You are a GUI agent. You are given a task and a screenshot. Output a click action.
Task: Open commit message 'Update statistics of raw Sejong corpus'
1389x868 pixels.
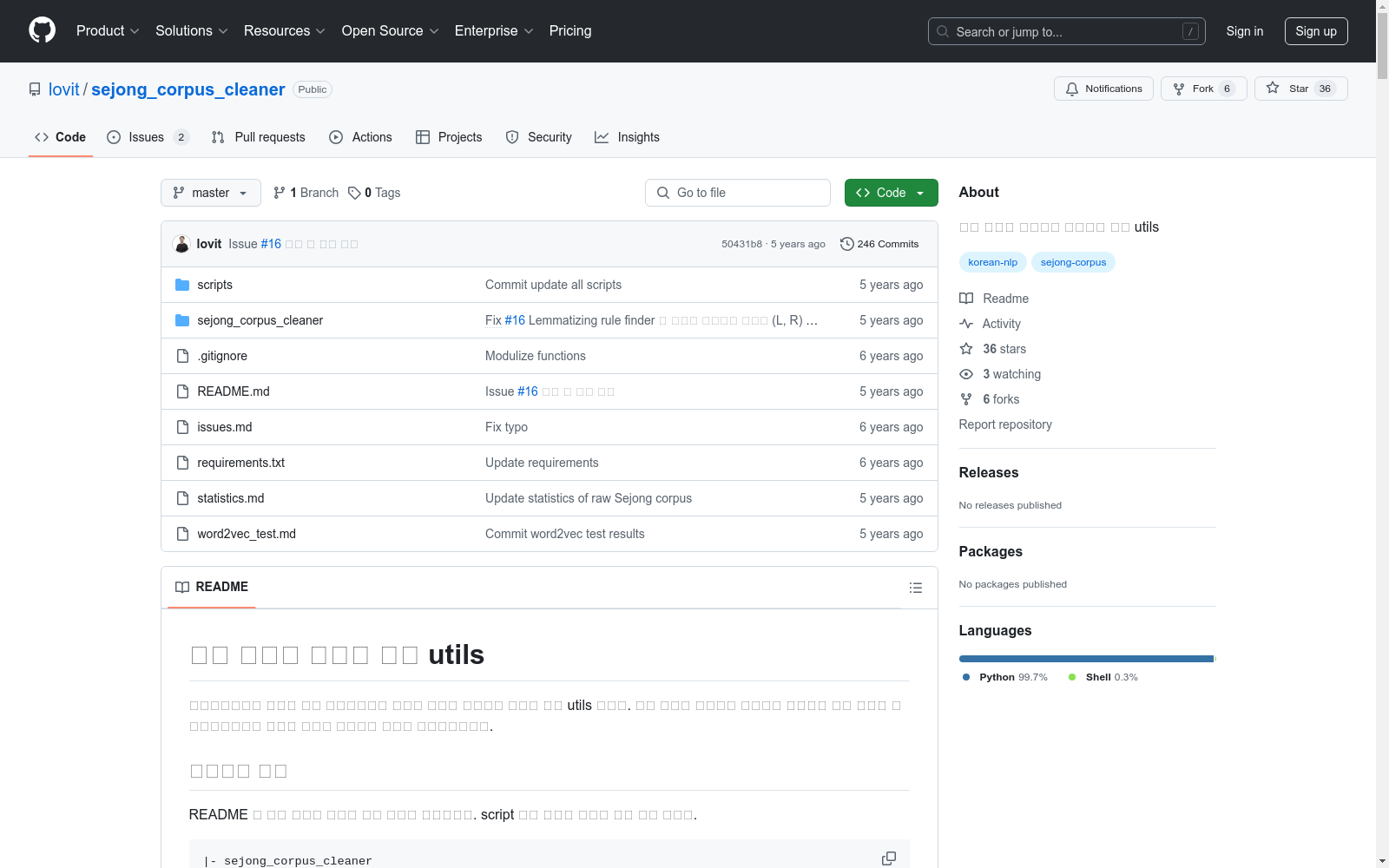point(589,498)
